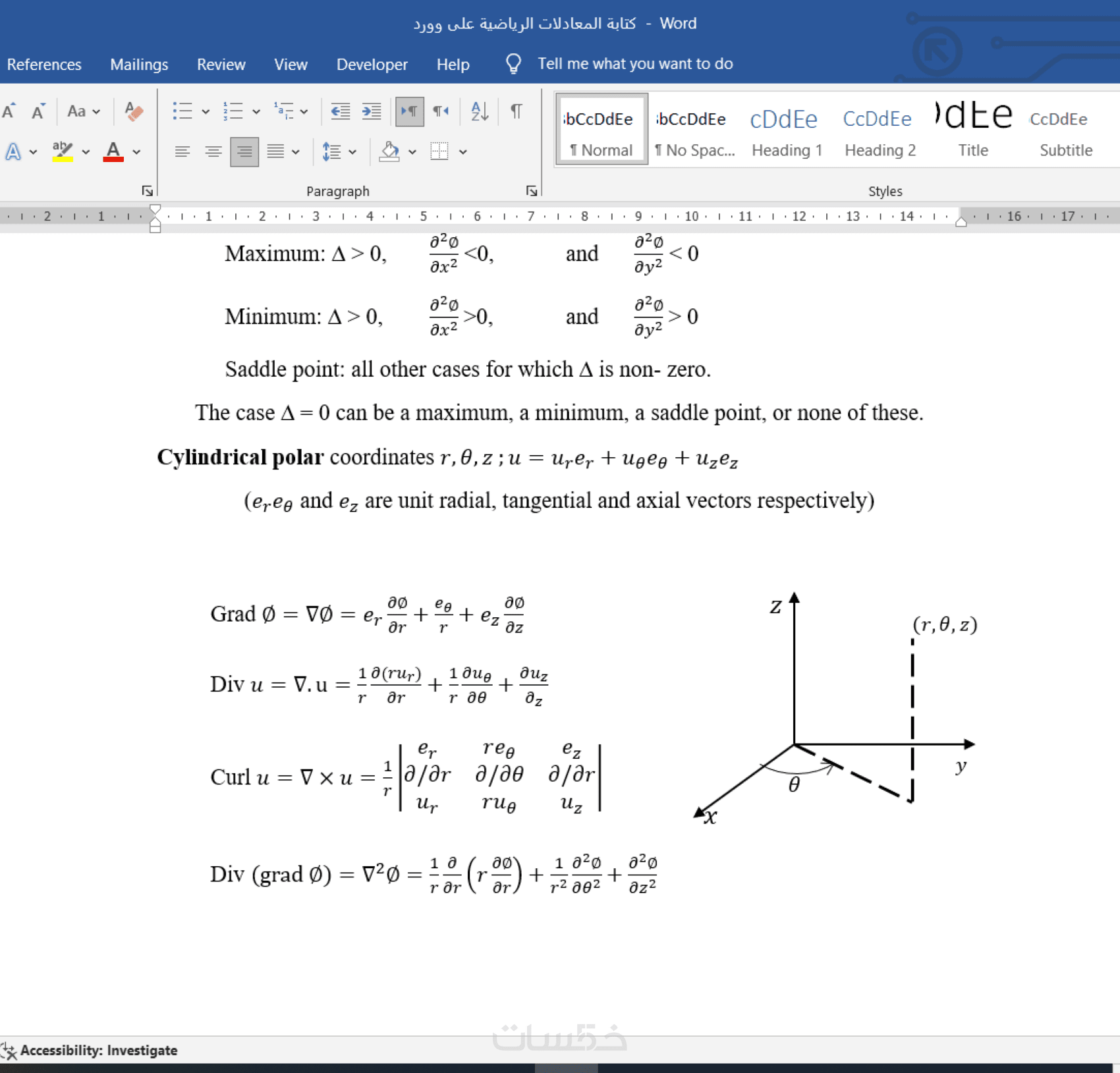The width and height of the screenshot is (1120, 1073).
Task: Click the Borders grid icon
Action: click(x=439, y=151)
